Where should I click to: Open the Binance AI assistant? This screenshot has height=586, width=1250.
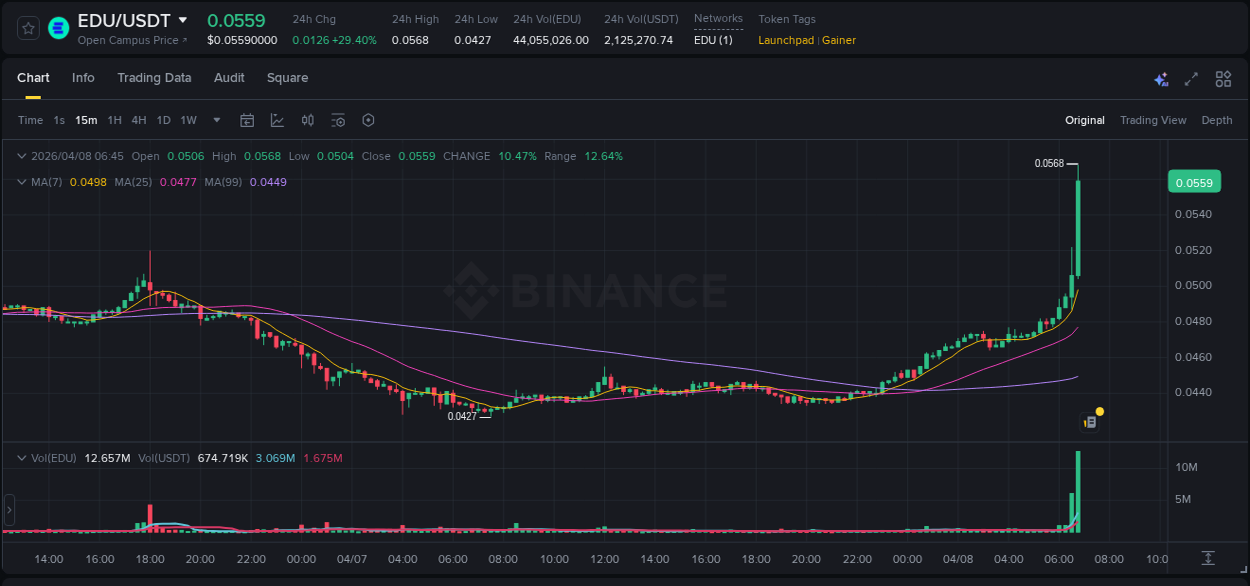(x=1160, y=78)
